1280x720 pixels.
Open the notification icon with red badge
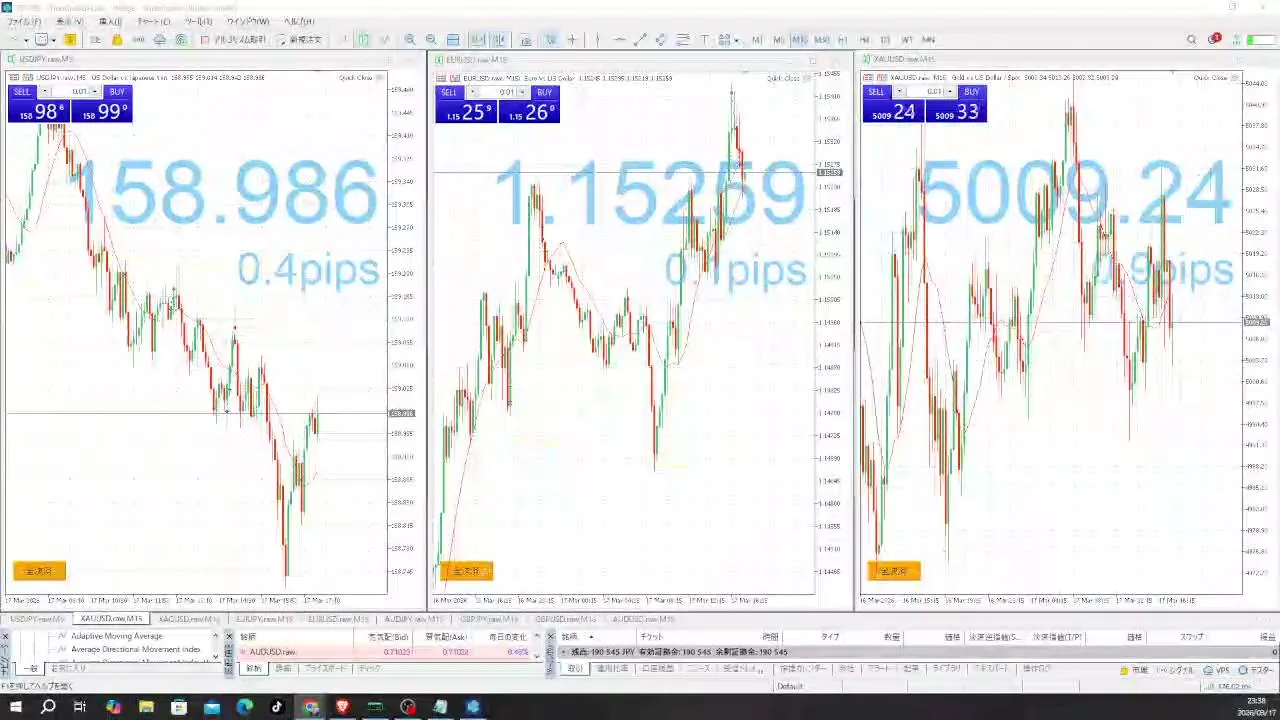click(x=1213, y=40)
